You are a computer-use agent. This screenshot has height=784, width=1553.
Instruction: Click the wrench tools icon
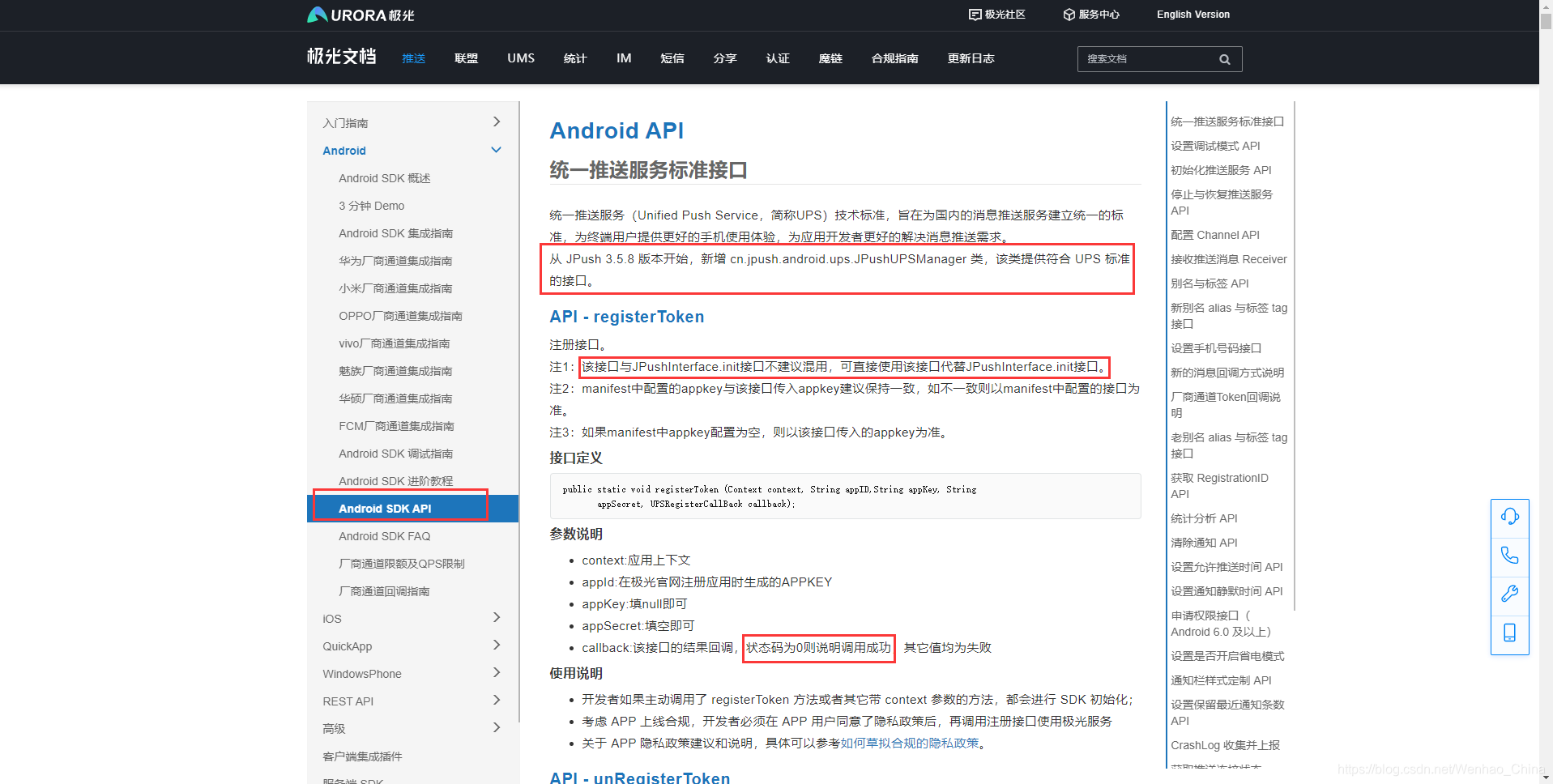click(x=1509, y=594)
